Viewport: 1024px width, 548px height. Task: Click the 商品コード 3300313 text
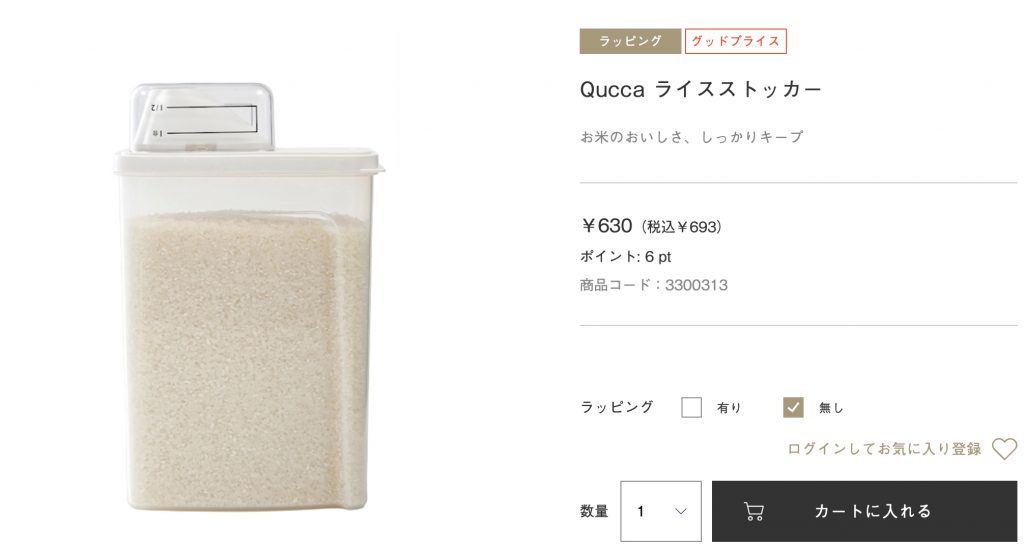pos(654,285)
